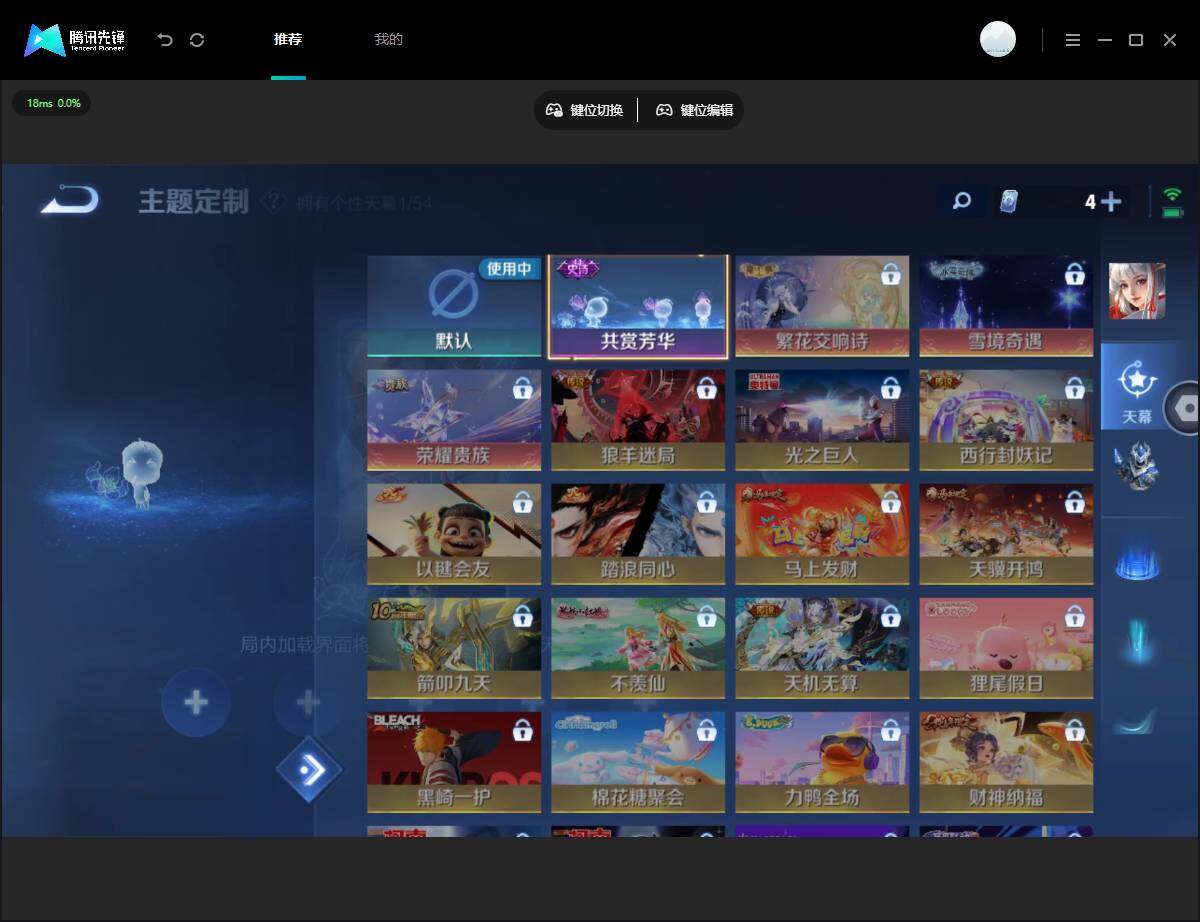Screen dimensions: 1200x922
Task: Click the help icon next to 主题定制
Action: pos(273,202)
